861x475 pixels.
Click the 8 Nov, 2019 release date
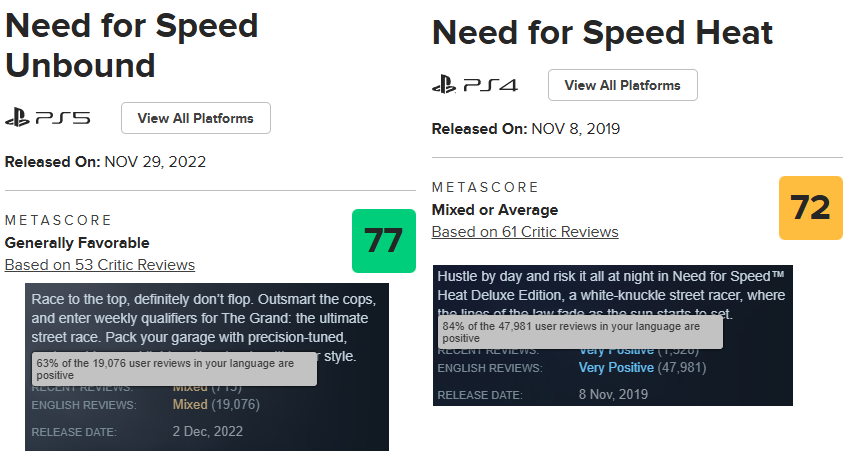click(614, 394)
